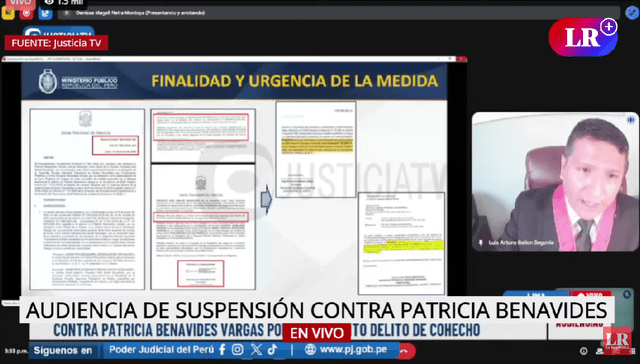This screenshot has width=640, height=364.
Task: Click the Facebook icon in the bottom banner
Action: coord(222,350)
